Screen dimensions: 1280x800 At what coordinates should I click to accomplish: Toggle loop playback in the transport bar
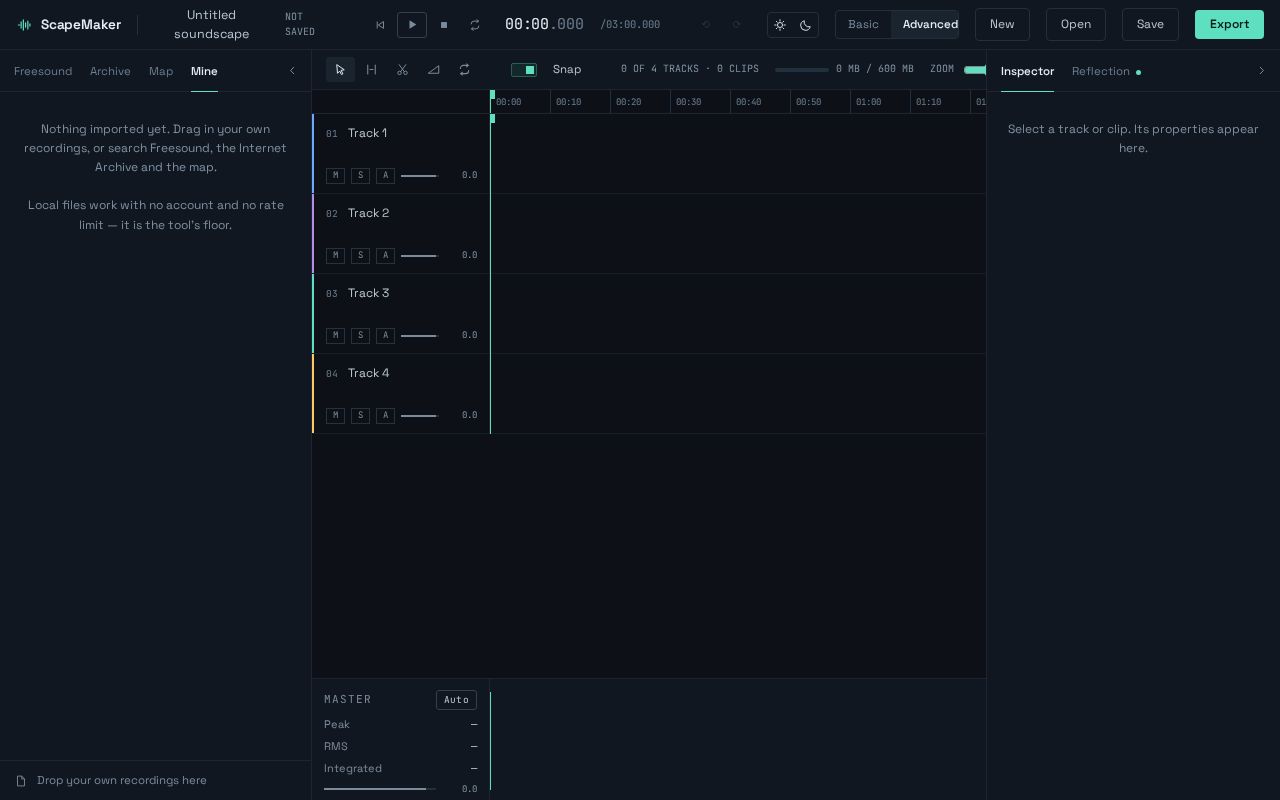point(475,25)
